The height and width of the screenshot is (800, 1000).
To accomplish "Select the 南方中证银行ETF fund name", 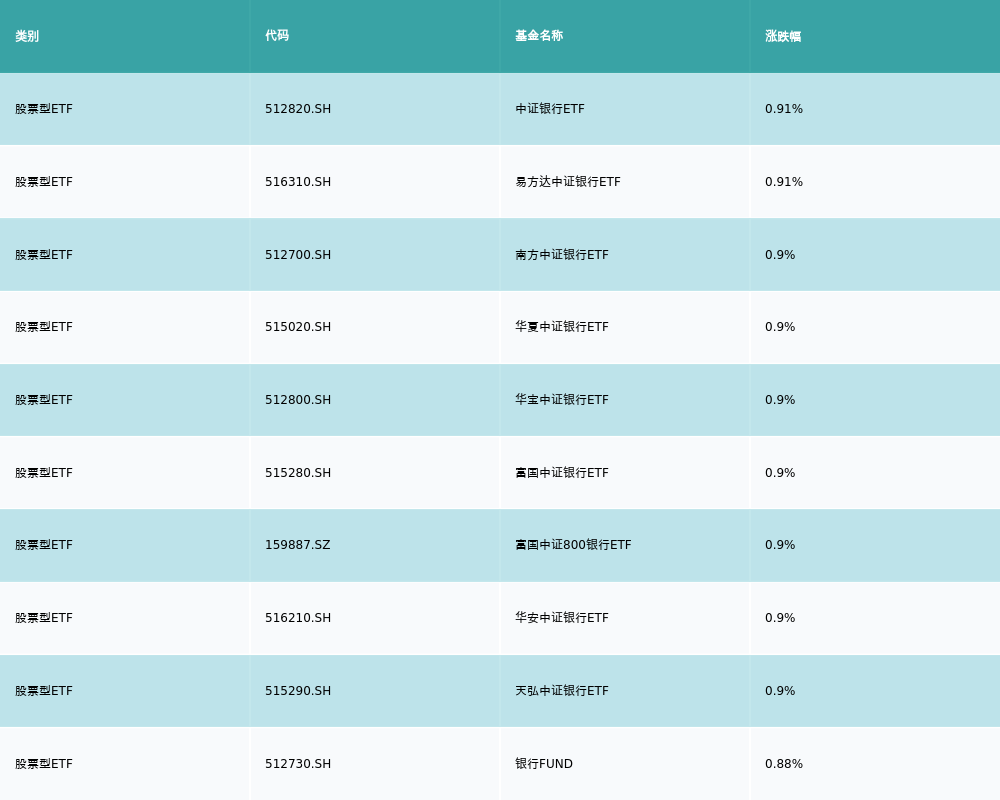I will (x=562, y=255).
